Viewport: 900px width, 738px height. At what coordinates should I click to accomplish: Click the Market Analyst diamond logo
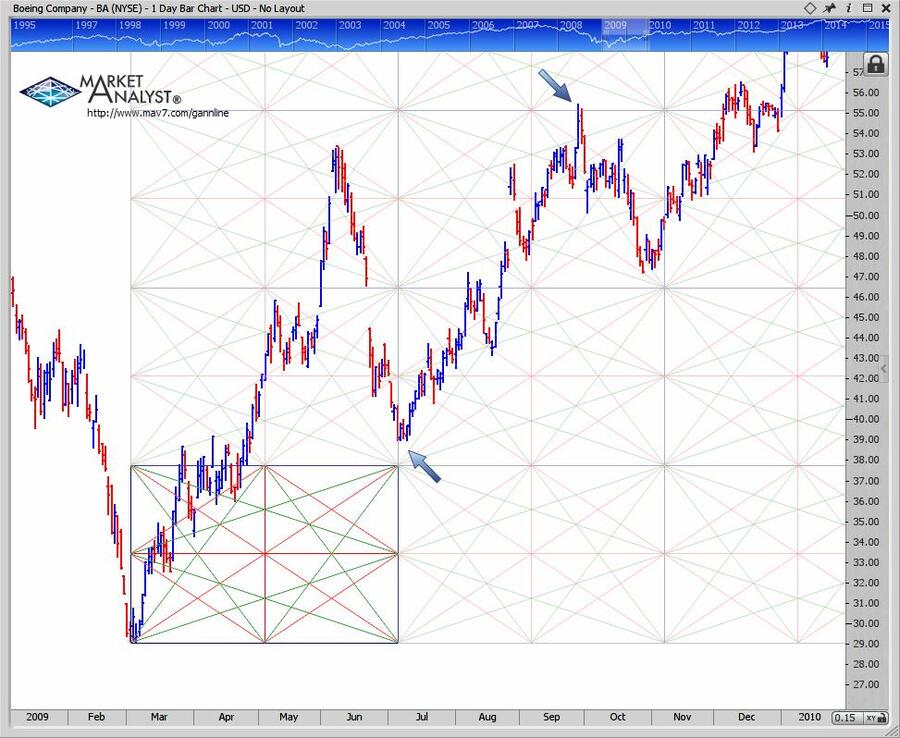(x=50, y=92)
